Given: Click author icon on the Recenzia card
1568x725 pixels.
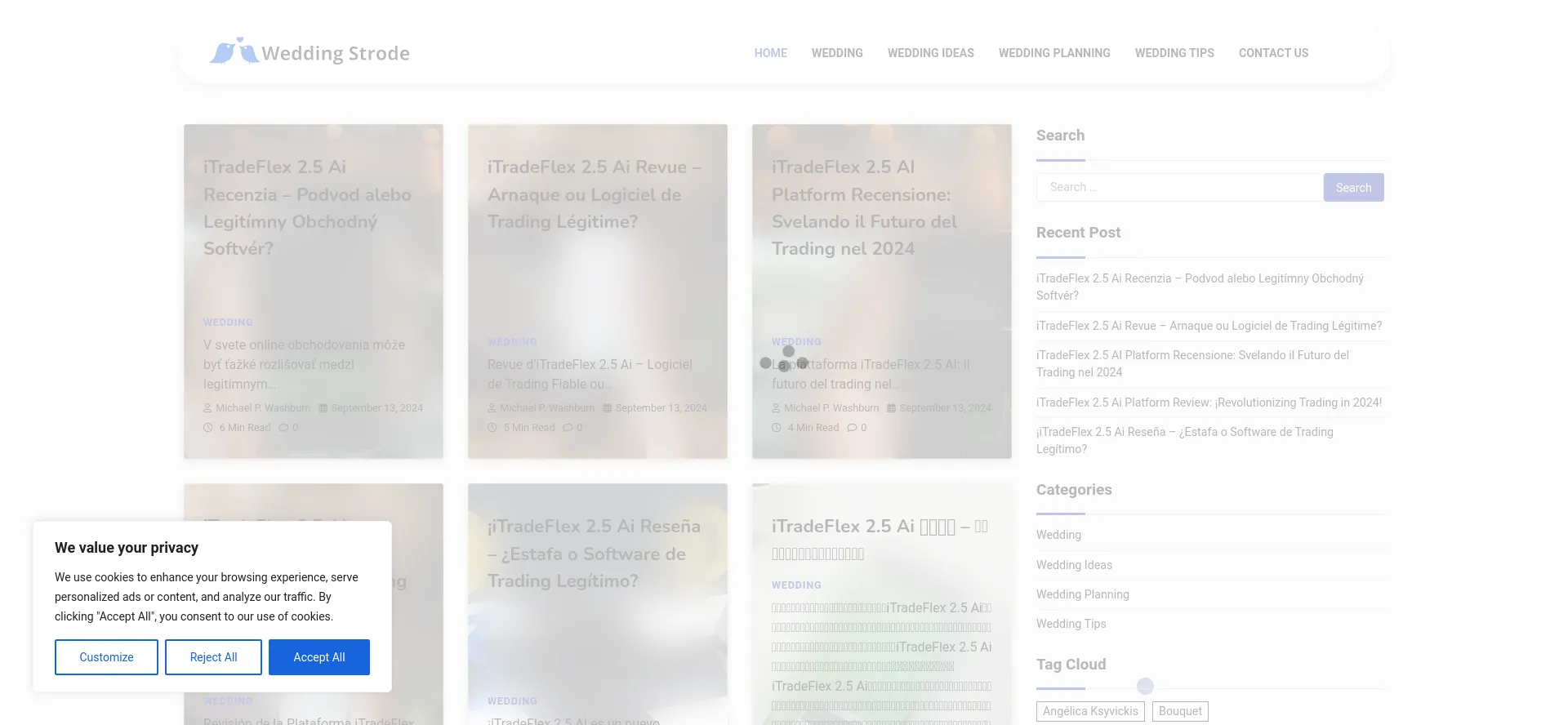Looking at the screenshot, I should pos(207,408).
